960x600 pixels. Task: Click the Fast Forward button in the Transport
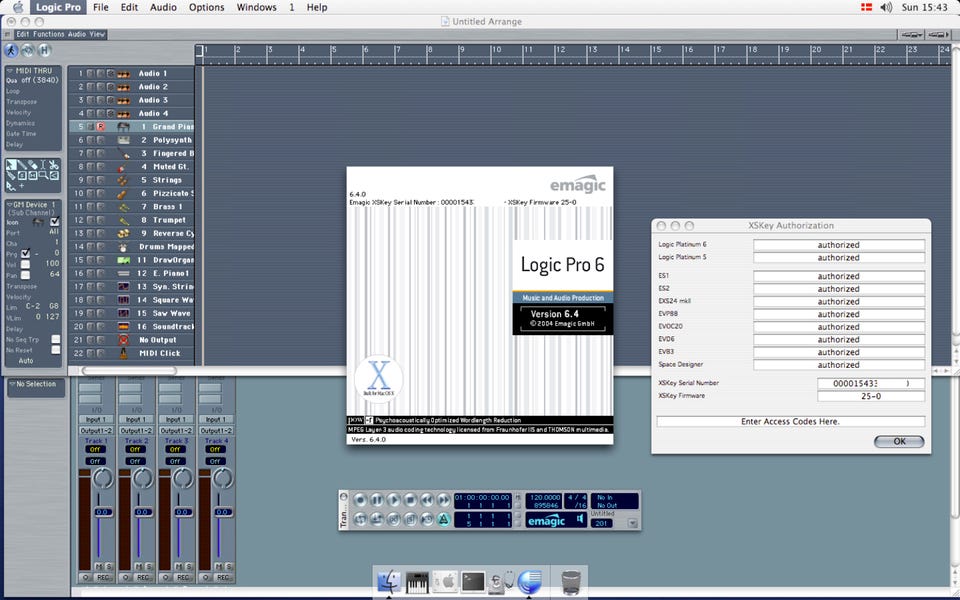(x=443, y=500)
